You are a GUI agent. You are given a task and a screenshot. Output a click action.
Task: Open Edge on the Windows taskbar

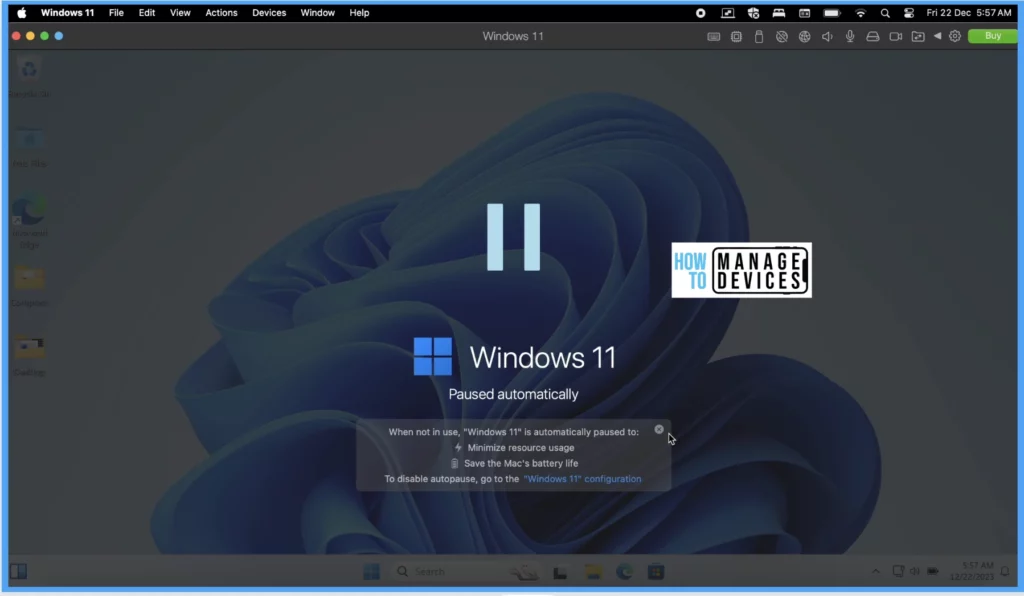[x=624, y=572]
